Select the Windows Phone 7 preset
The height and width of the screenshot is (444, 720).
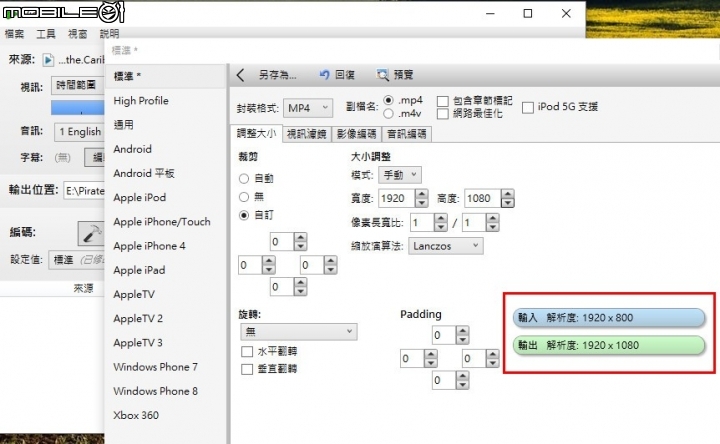[x=165, y=367]
